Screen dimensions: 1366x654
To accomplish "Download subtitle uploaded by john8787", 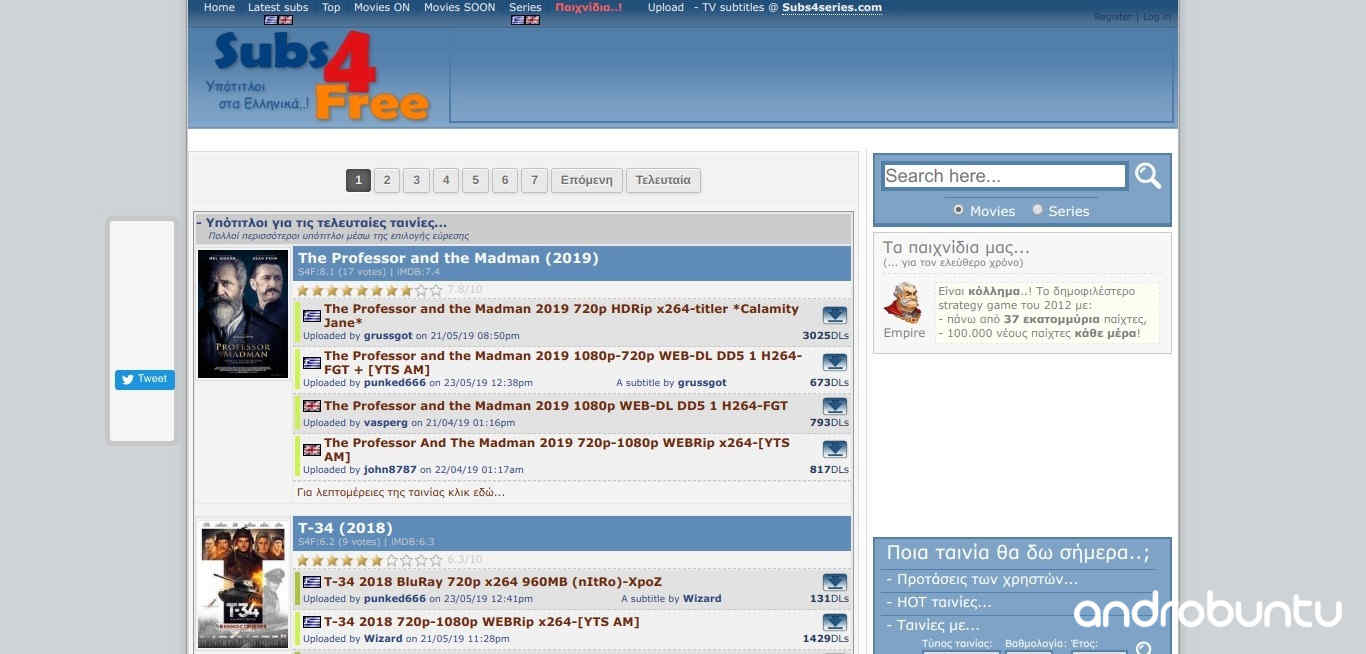I will (834, 449).
